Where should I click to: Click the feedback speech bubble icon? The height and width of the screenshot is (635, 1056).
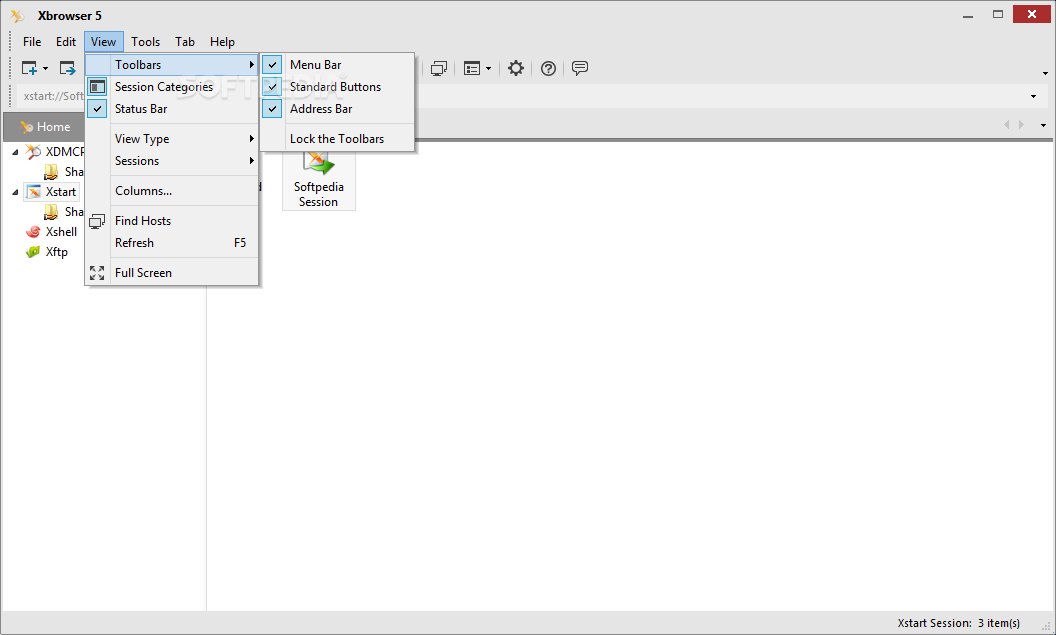coord(580,68)
